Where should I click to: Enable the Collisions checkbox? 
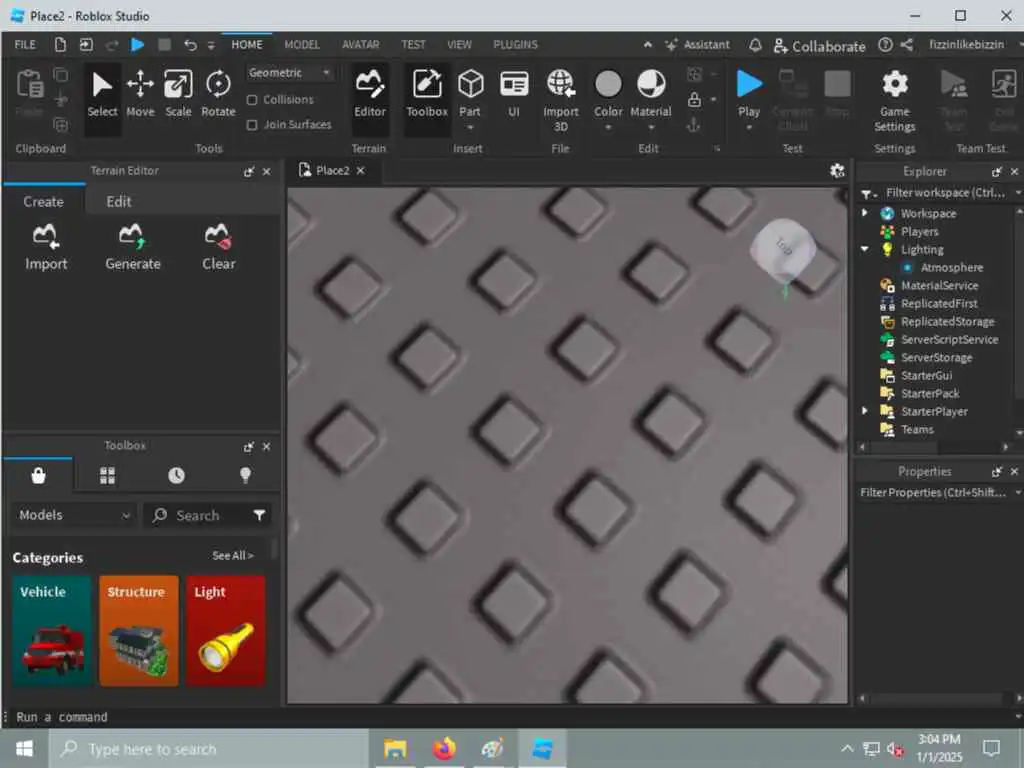[x=252, y=100]
